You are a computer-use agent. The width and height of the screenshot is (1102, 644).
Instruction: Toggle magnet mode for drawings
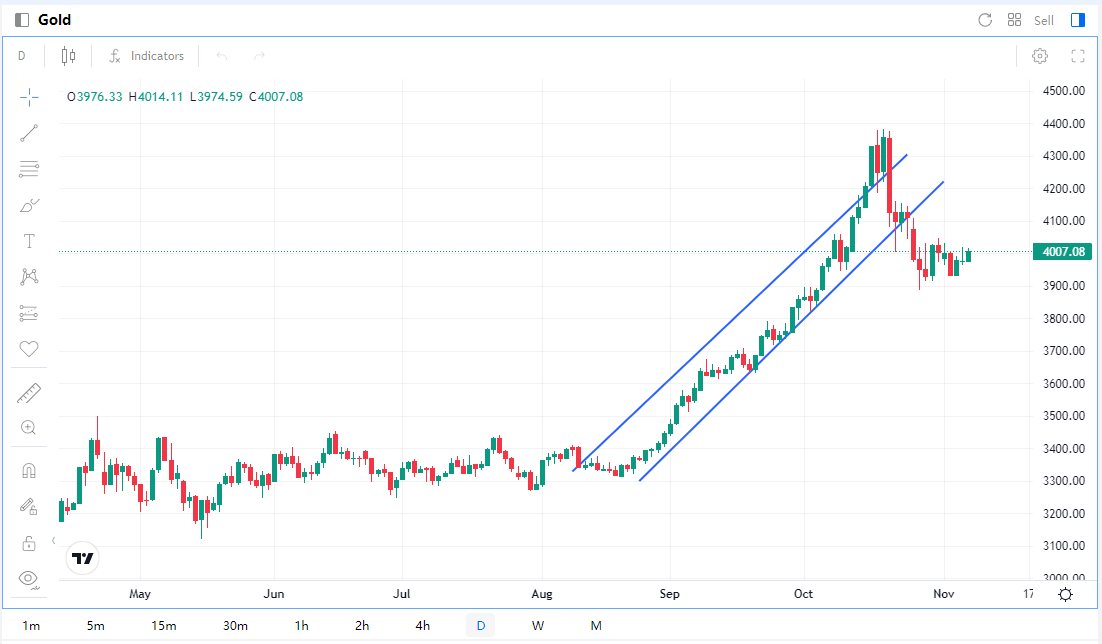click(x=29, y=470)
